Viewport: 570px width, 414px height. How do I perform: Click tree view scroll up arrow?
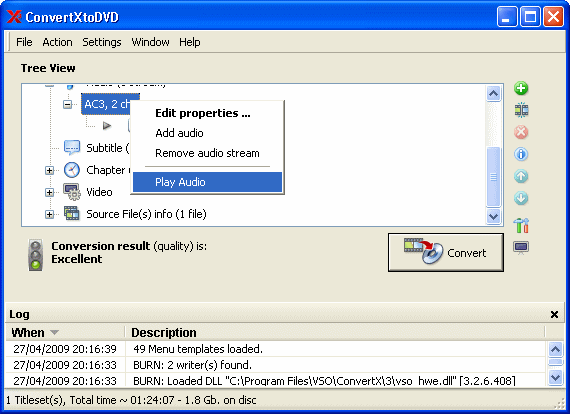(x=493, y=94)
